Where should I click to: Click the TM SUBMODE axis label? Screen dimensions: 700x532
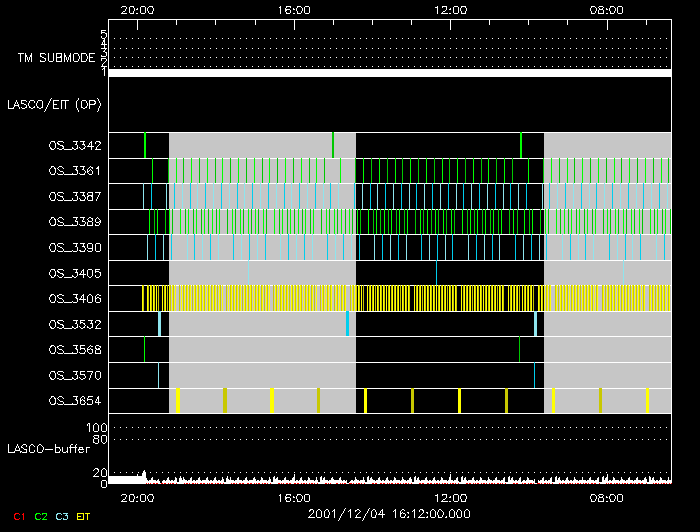(55, 58)
